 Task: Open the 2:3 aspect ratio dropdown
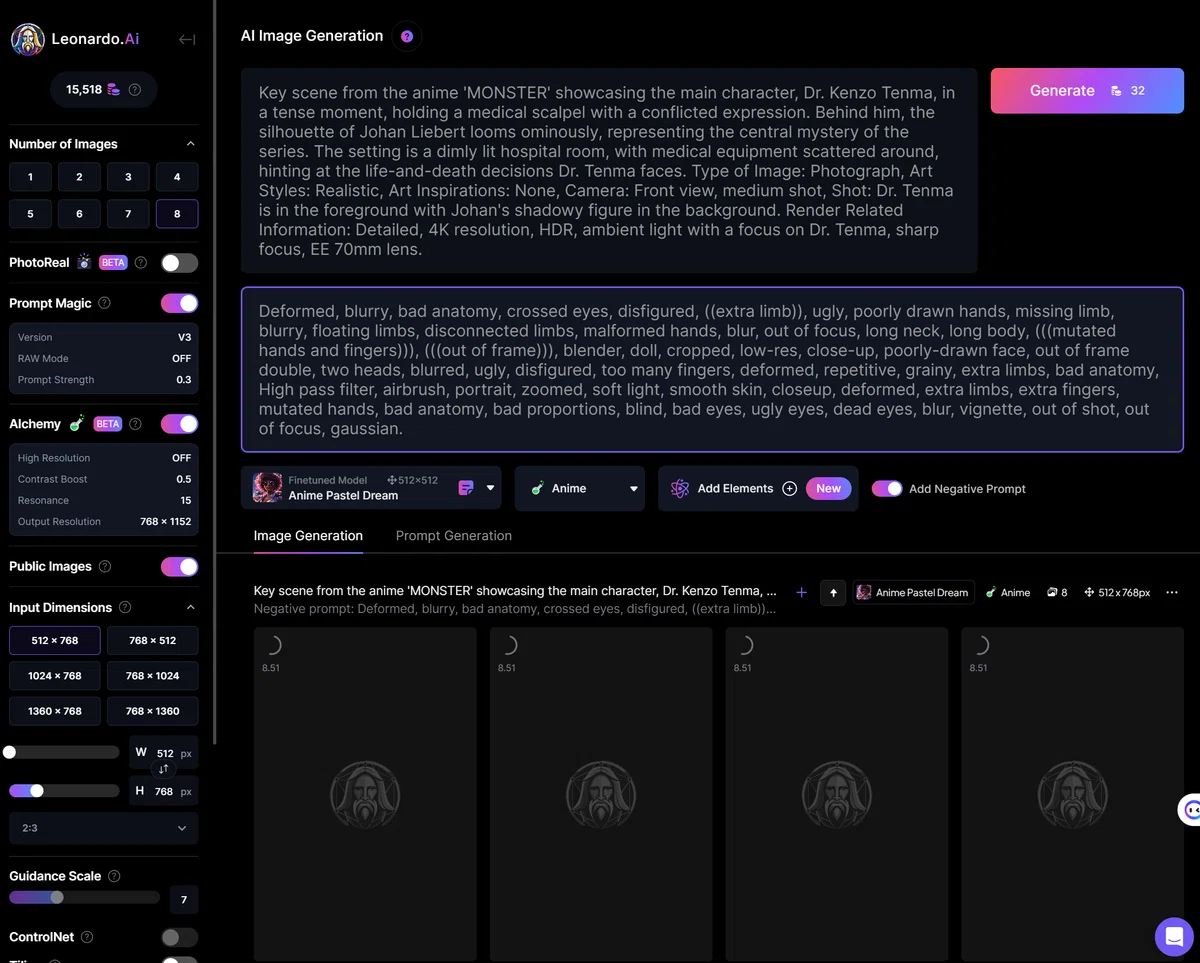point(104,828)
